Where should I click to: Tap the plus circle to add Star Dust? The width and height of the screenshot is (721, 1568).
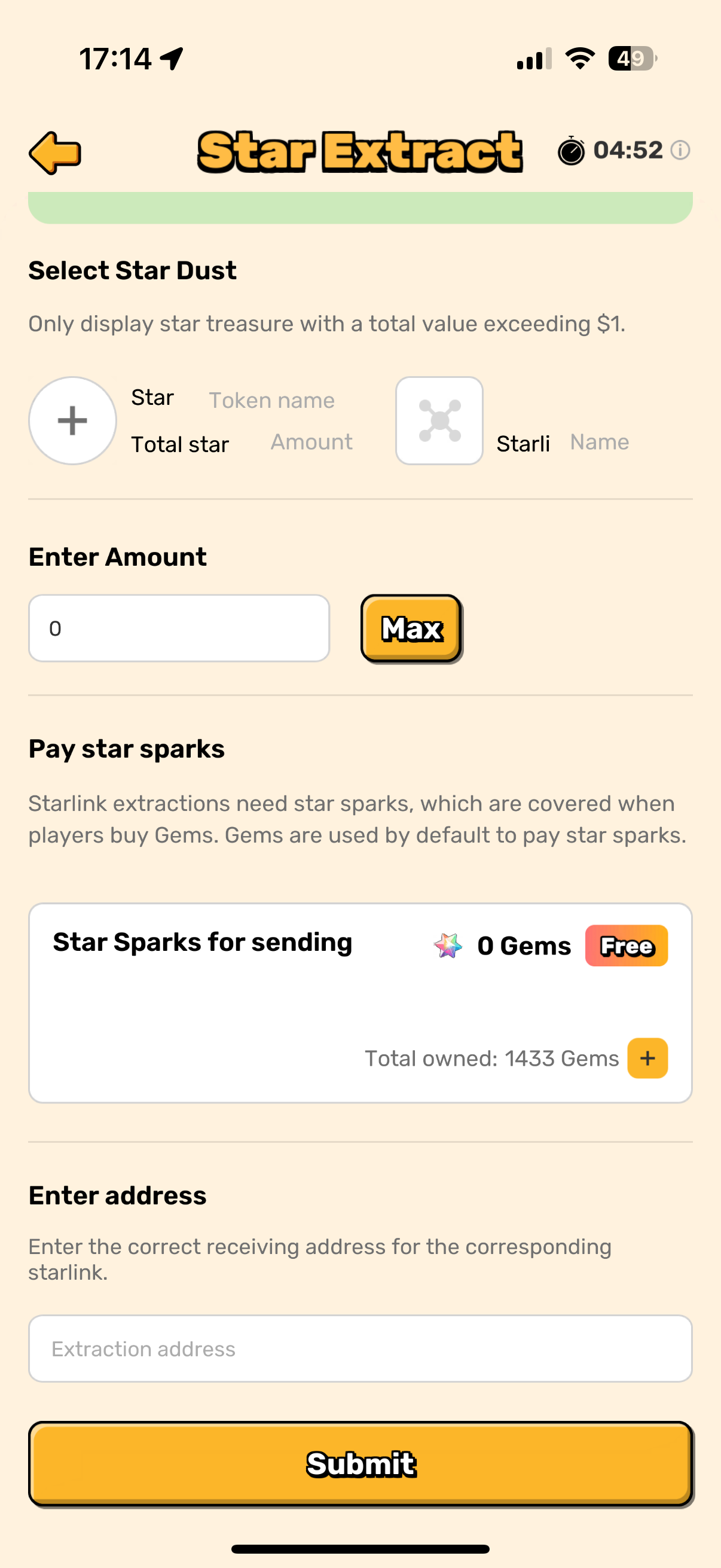pyautogui.click(x=72, y=420)
